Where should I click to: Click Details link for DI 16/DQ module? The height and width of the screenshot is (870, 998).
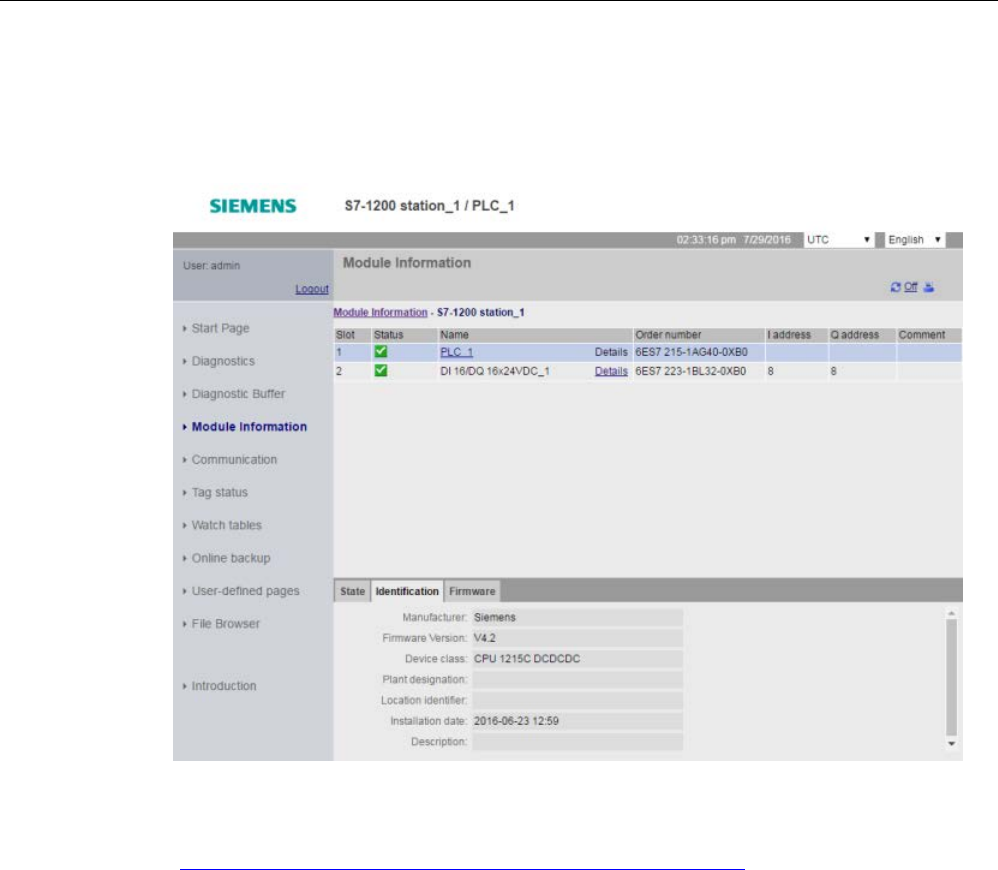pos(611,371)
